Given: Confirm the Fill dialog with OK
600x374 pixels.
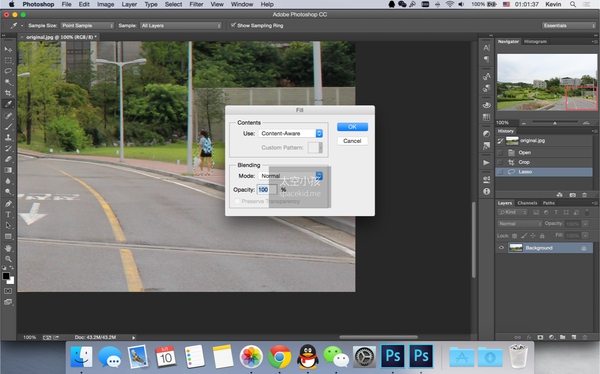Looking at the screenshot, I should [x=352, y=127].
